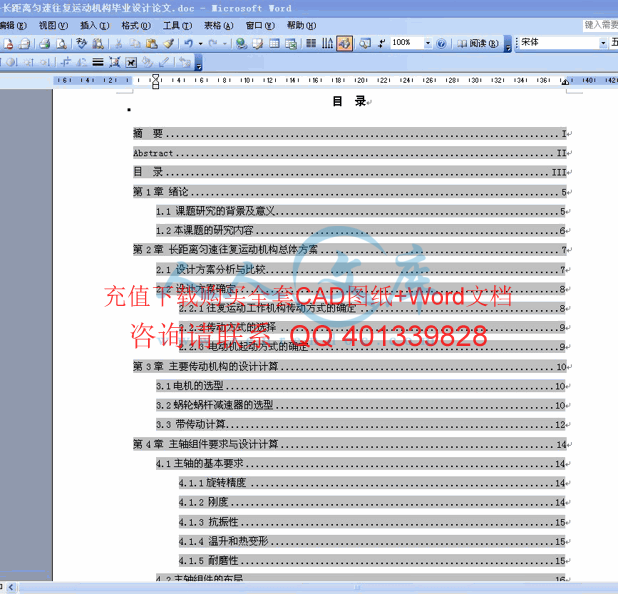618x594 pixels.
Task: Open the 100% zoom dropdown arrow
Action: click(428, 43)
